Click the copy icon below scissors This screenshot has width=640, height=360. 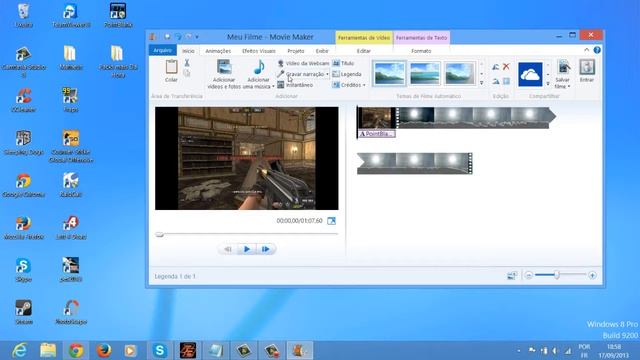pyautogui.click(x=187, y=73)
